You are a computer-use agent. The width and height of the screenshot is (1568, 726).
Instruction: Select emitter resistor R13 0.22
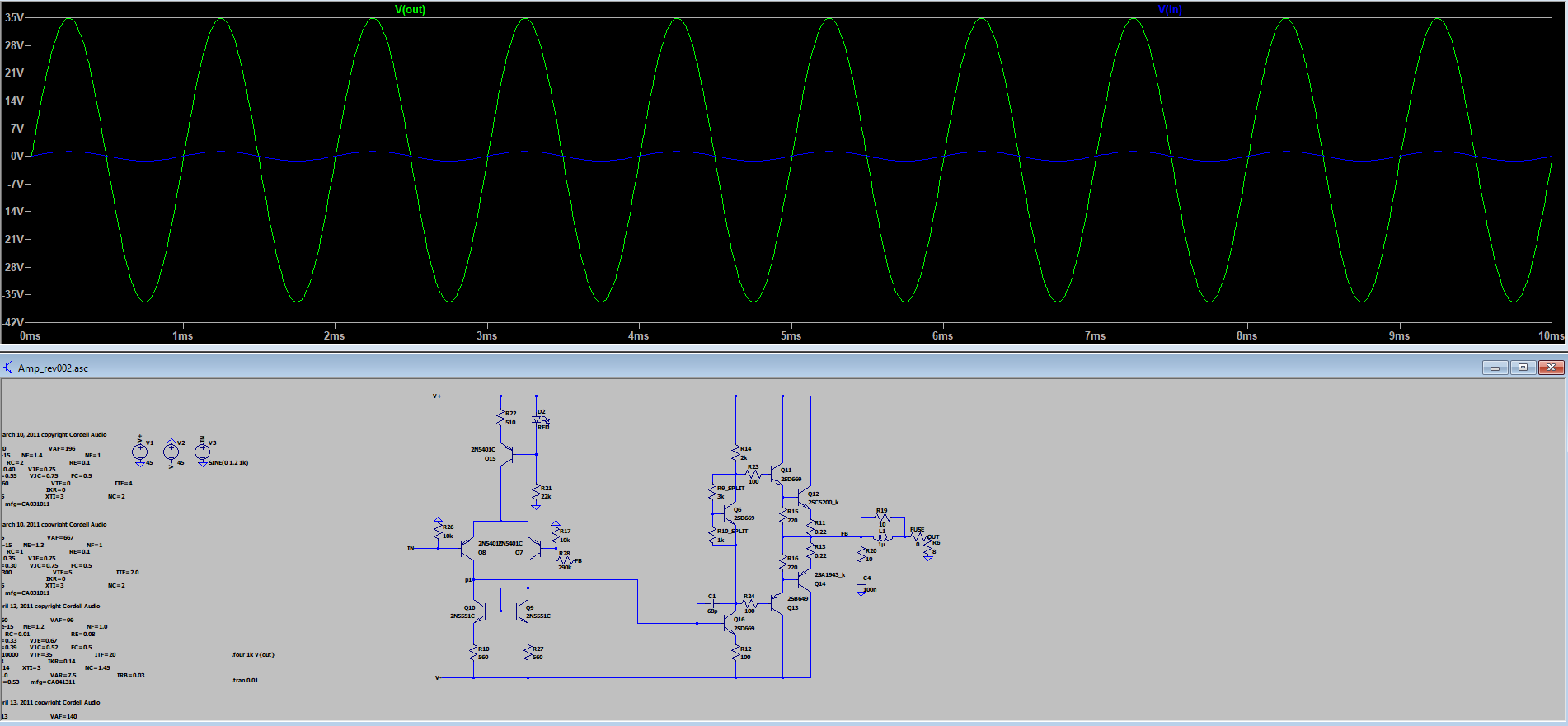point(810,550)
